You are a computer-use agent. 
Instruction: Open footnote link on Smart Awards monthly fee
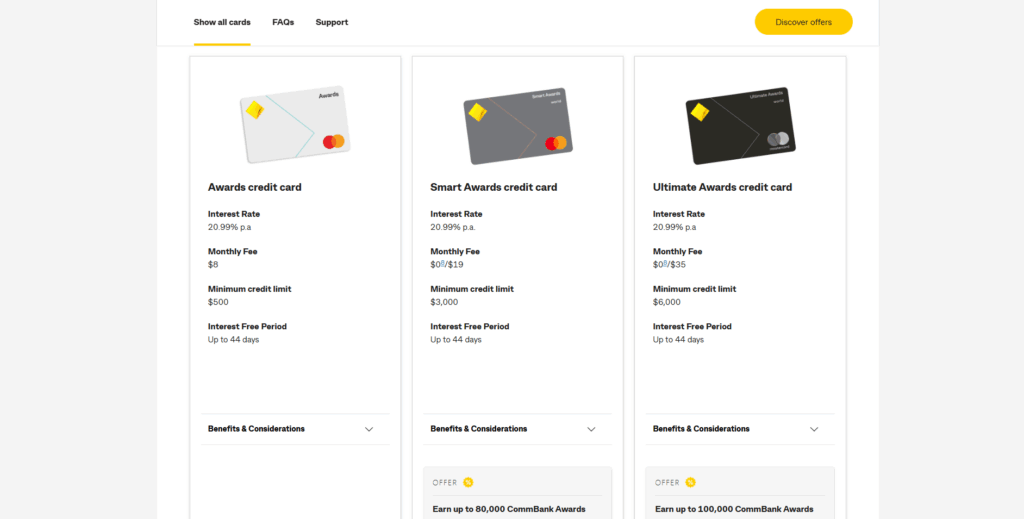(443, 263)
